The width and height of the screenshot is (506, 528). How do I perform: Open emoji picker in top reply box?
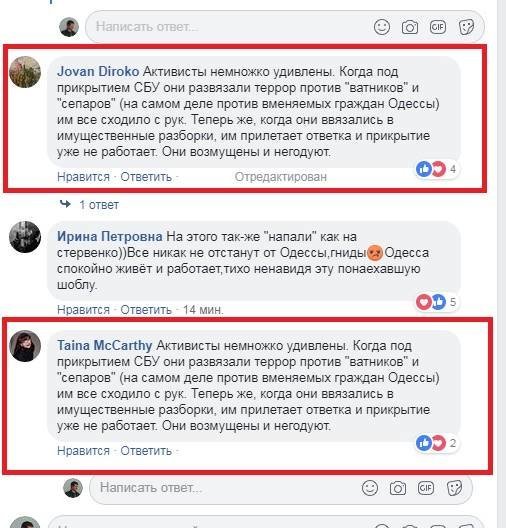(x=382, y=27)
